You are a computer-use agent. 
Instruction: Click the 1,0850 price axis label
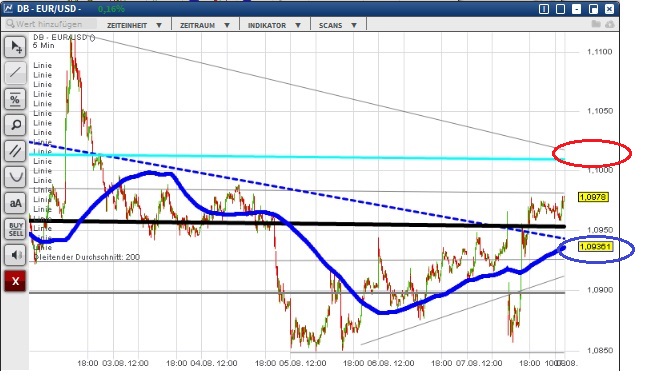point(600,350)
